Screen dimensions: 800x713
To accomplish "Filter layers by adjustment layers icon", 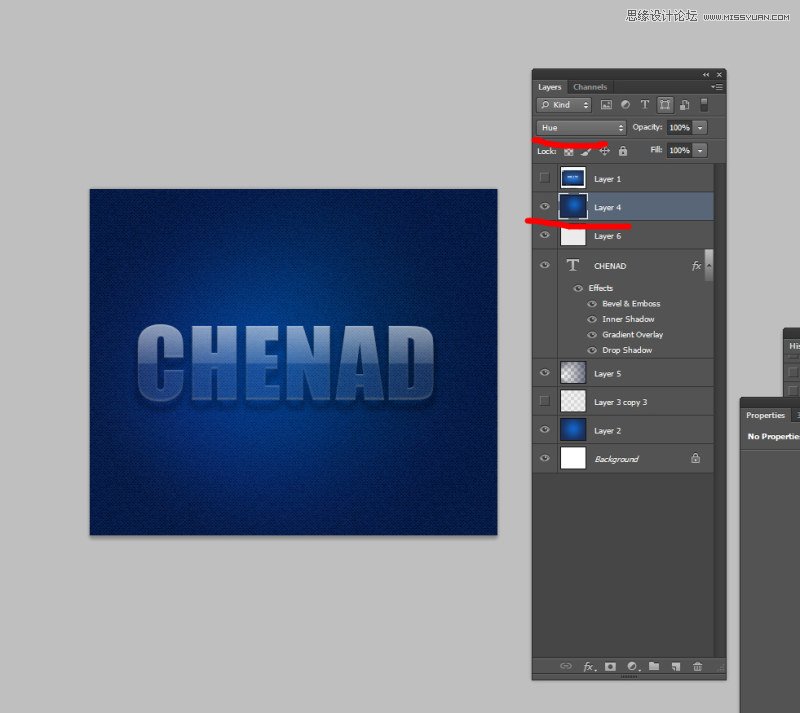I will click(625, 105).
